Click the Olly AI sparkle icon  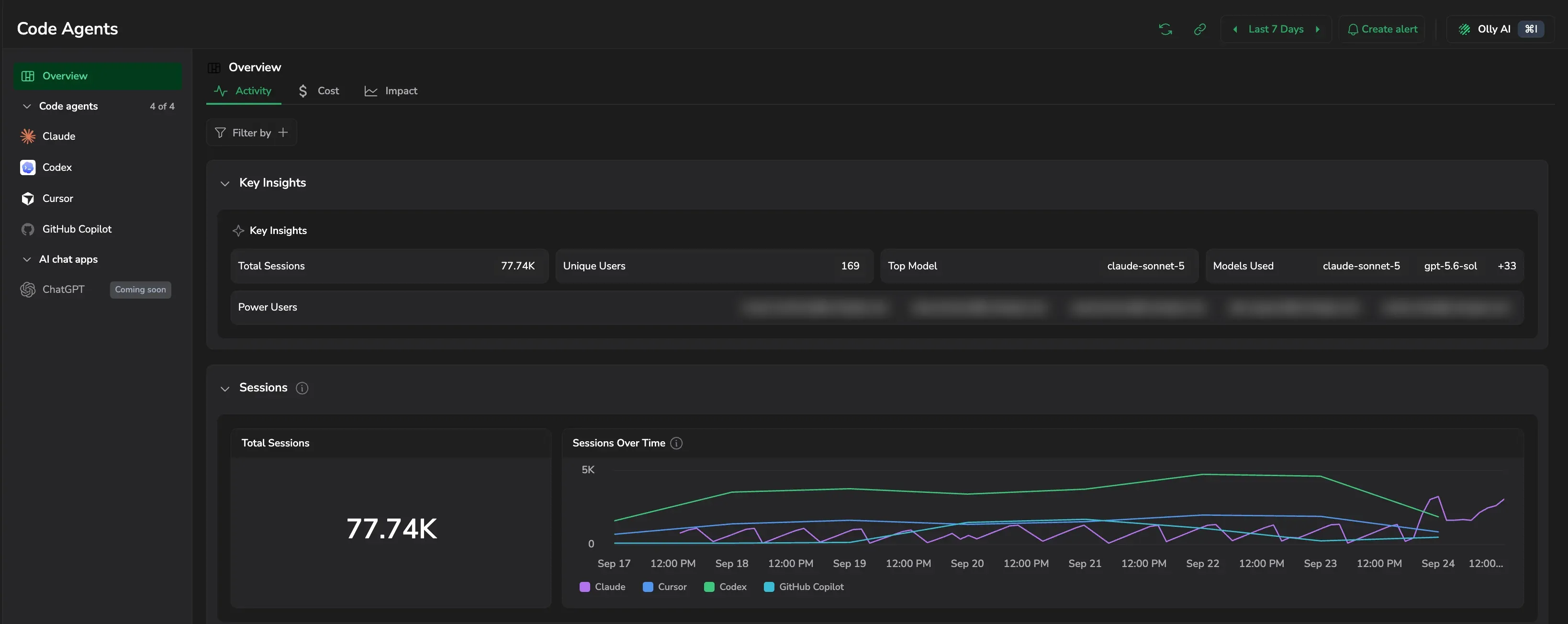click(x=1465, y=29)
